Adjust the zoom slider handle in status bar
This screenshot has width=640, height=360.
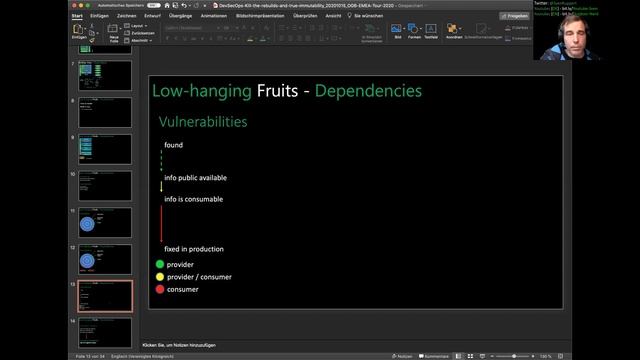tap(514, 356)
